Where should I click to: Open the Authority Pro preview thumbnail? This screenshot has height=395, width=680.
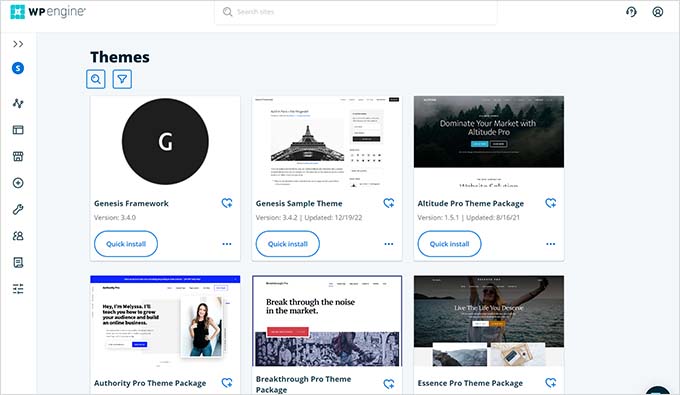pyautogui.click(x=165, y=321)
